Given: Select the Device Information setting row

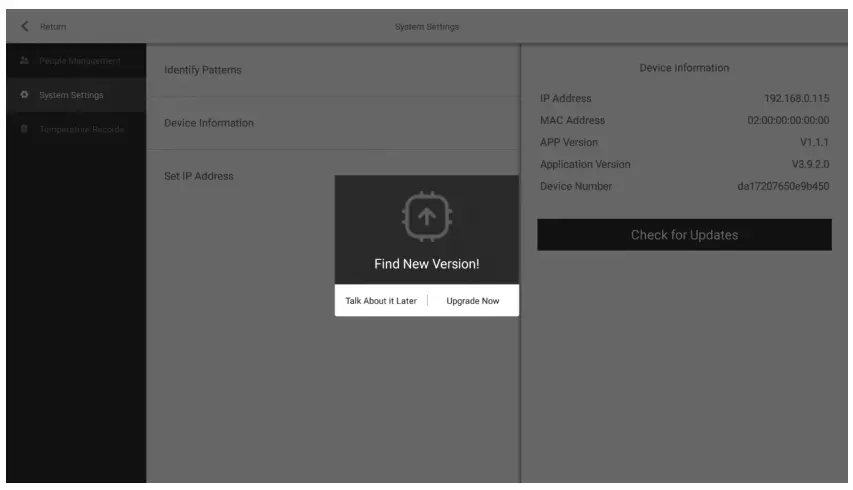Looking at the screenshot, I should (208, 123).
